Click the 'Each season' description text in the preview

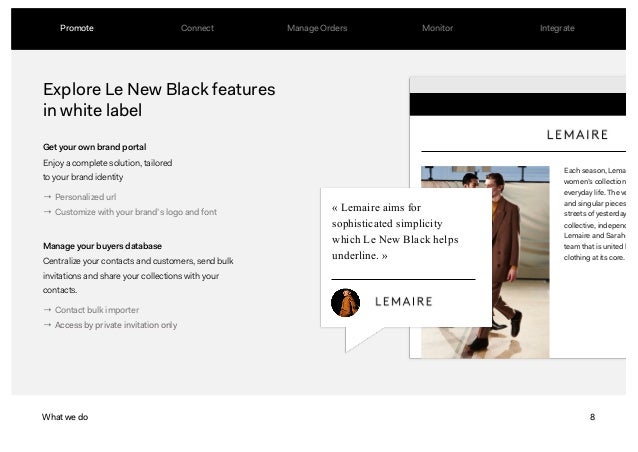tap(594, 214)
